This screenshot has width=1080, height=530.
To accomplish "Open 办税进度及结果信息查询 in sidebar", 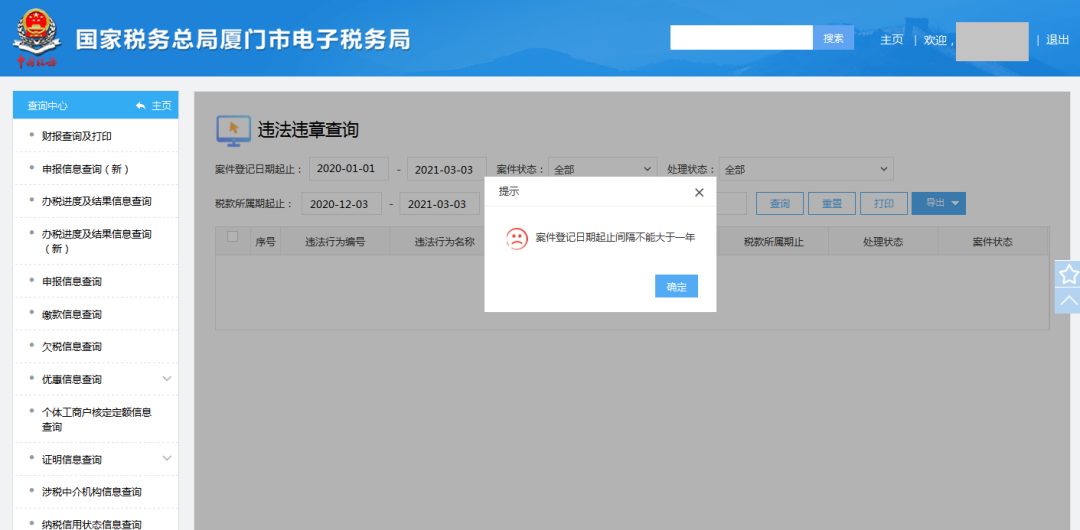I will [x=97, y=201].
